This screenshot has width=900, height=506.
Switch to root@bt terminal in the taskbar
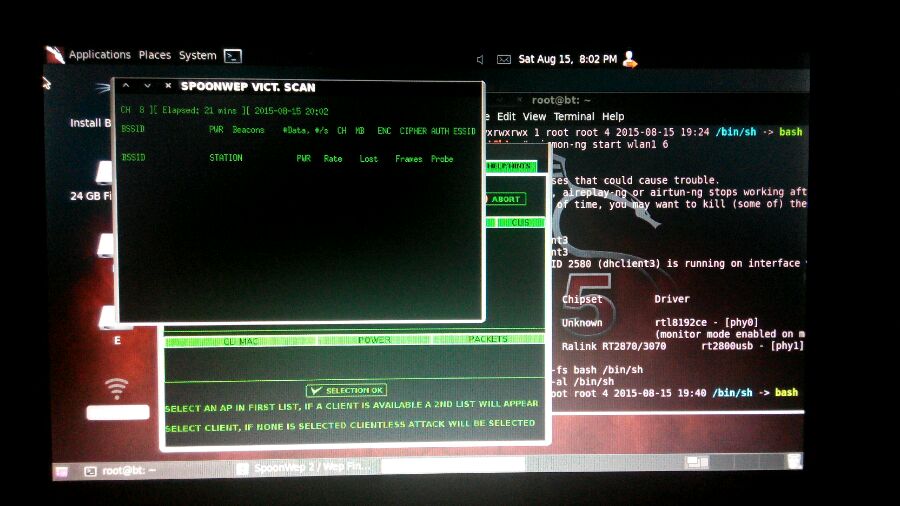coord(121,471)
